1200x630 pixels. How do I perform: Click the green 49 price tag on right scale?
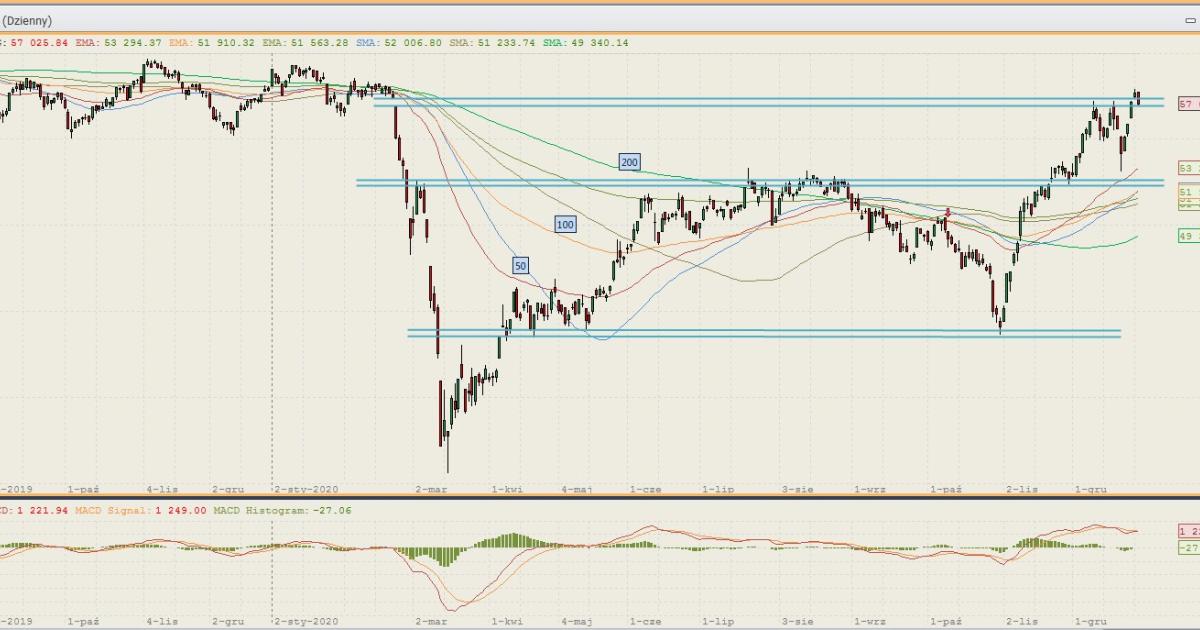click(x=1189, y=236)
